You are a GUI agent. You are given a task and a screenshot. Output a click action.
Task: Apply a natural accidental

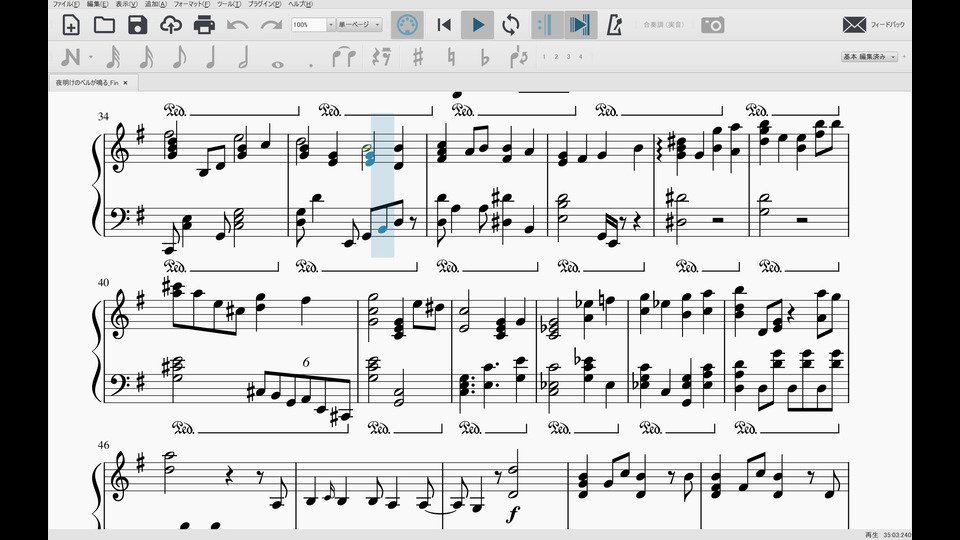[452, 57]
